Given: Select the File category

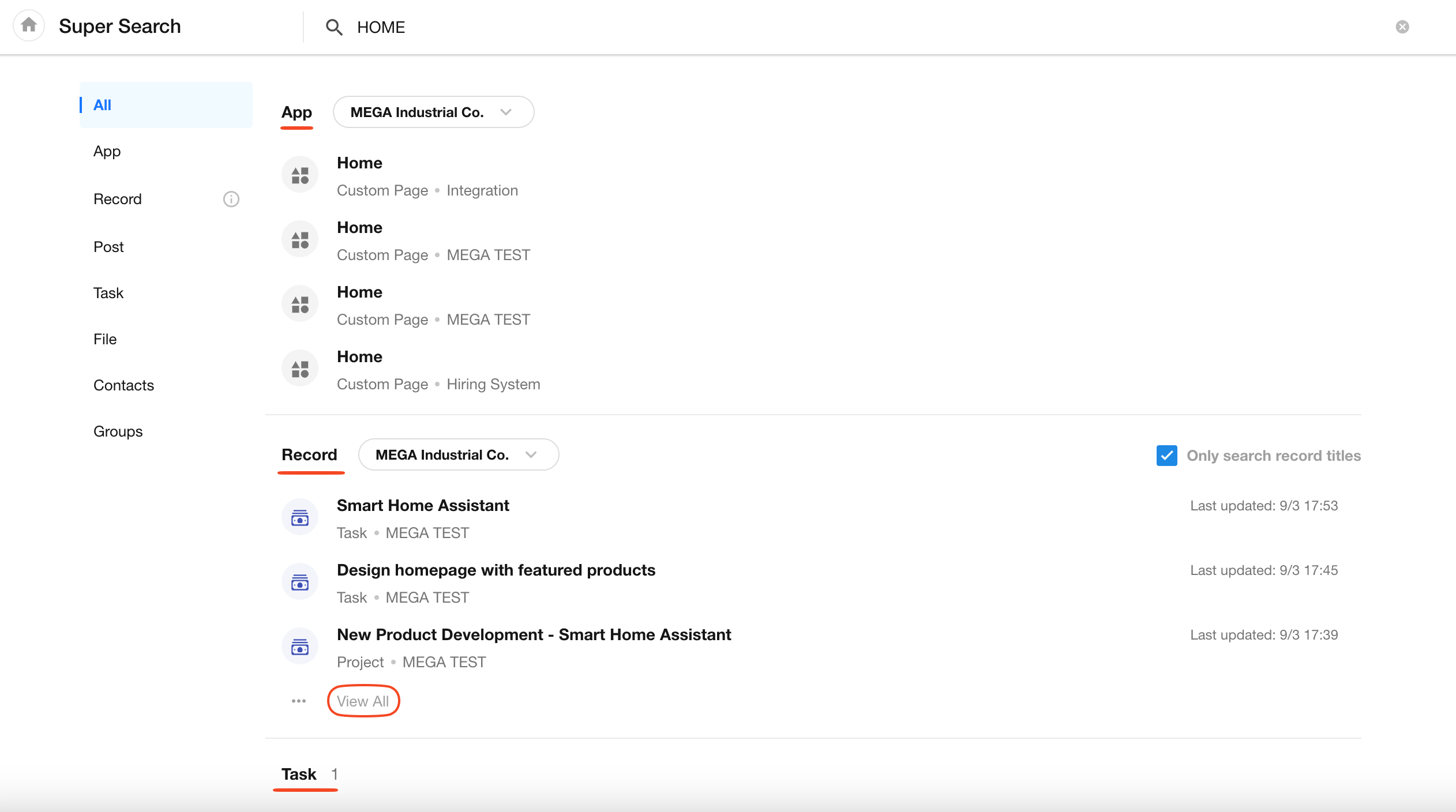Looking at the screenshot, I should (x=105, y=339).
